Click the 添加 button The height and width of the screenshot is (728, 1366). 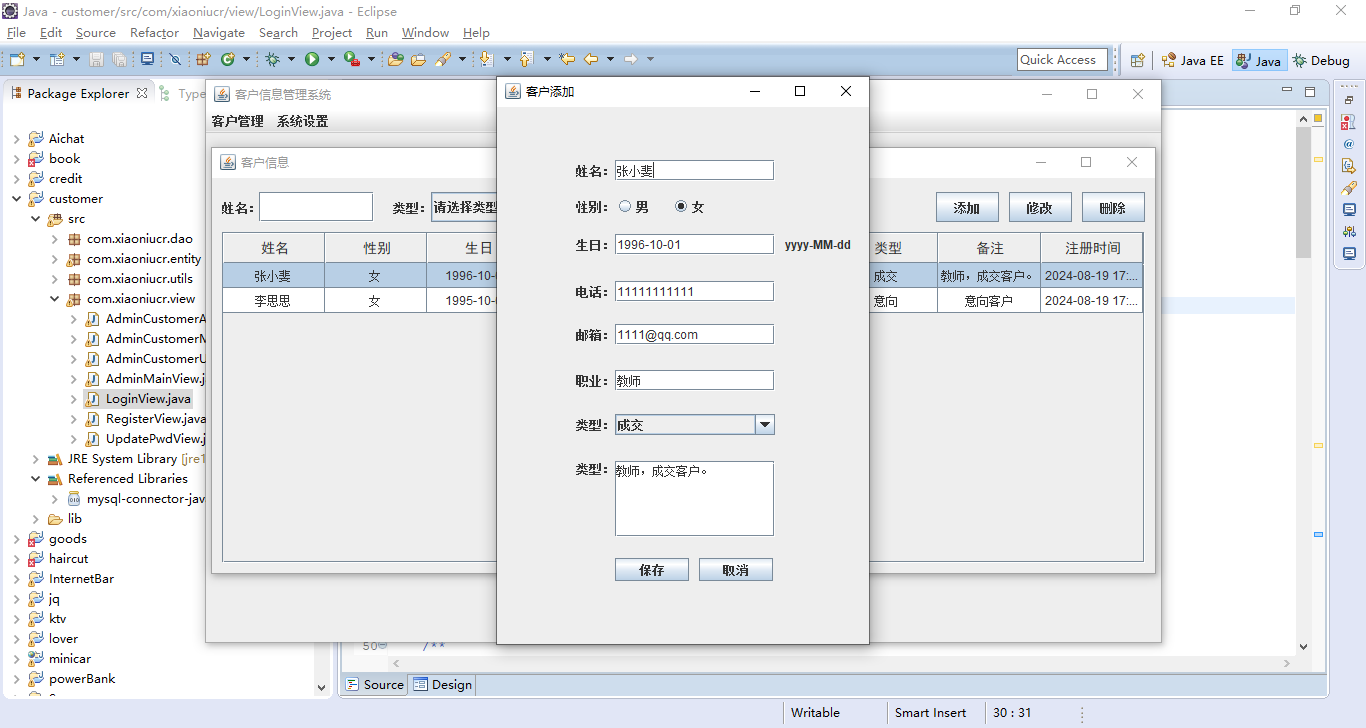[x=967, y=207]
